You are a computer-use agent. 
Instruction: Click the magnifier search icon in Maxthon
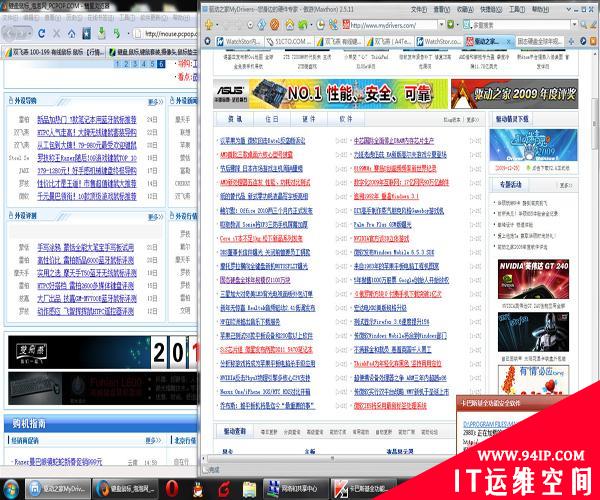(584, 25)
